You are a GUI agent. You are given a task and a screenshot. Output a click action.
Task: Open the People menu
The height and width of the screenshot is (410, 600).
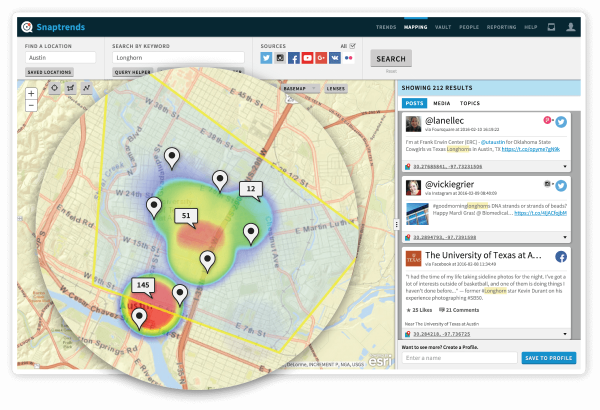(x=469, y=27)
